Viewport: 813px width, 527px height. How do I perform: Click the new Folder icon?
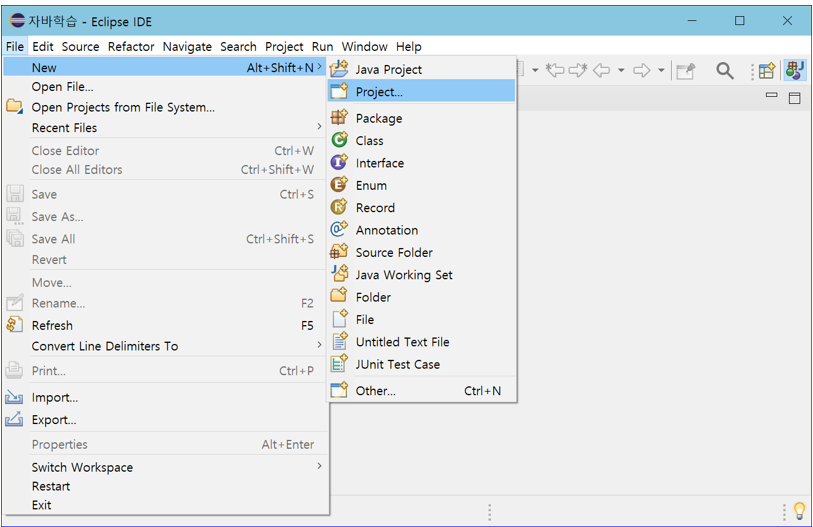(339, 296)
